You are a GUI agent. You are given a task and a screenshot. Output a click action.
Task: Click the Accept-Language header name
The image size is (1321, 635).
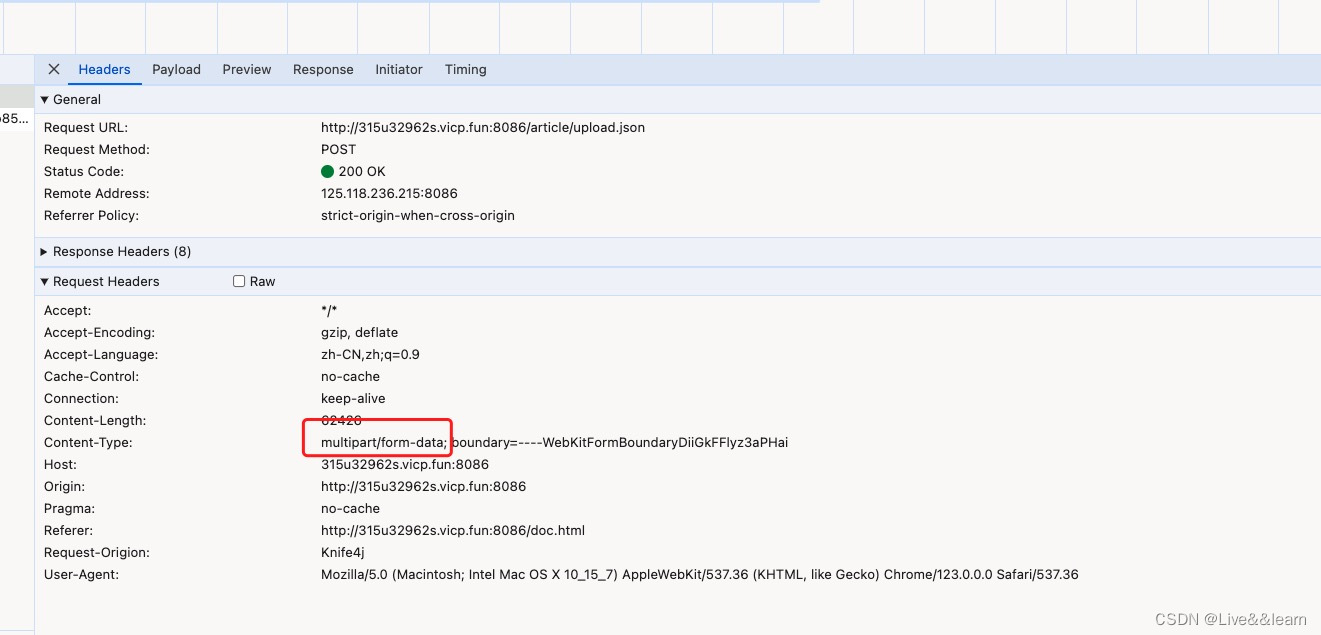click(101, 354)
